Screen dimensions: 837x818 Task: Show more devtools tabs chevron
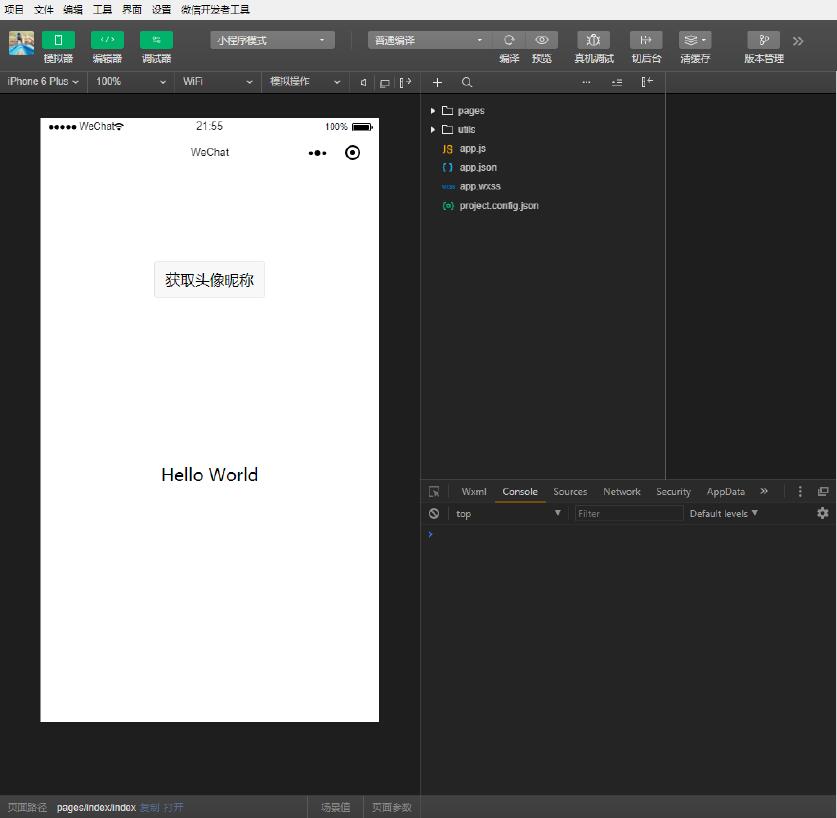click(764, 491)
